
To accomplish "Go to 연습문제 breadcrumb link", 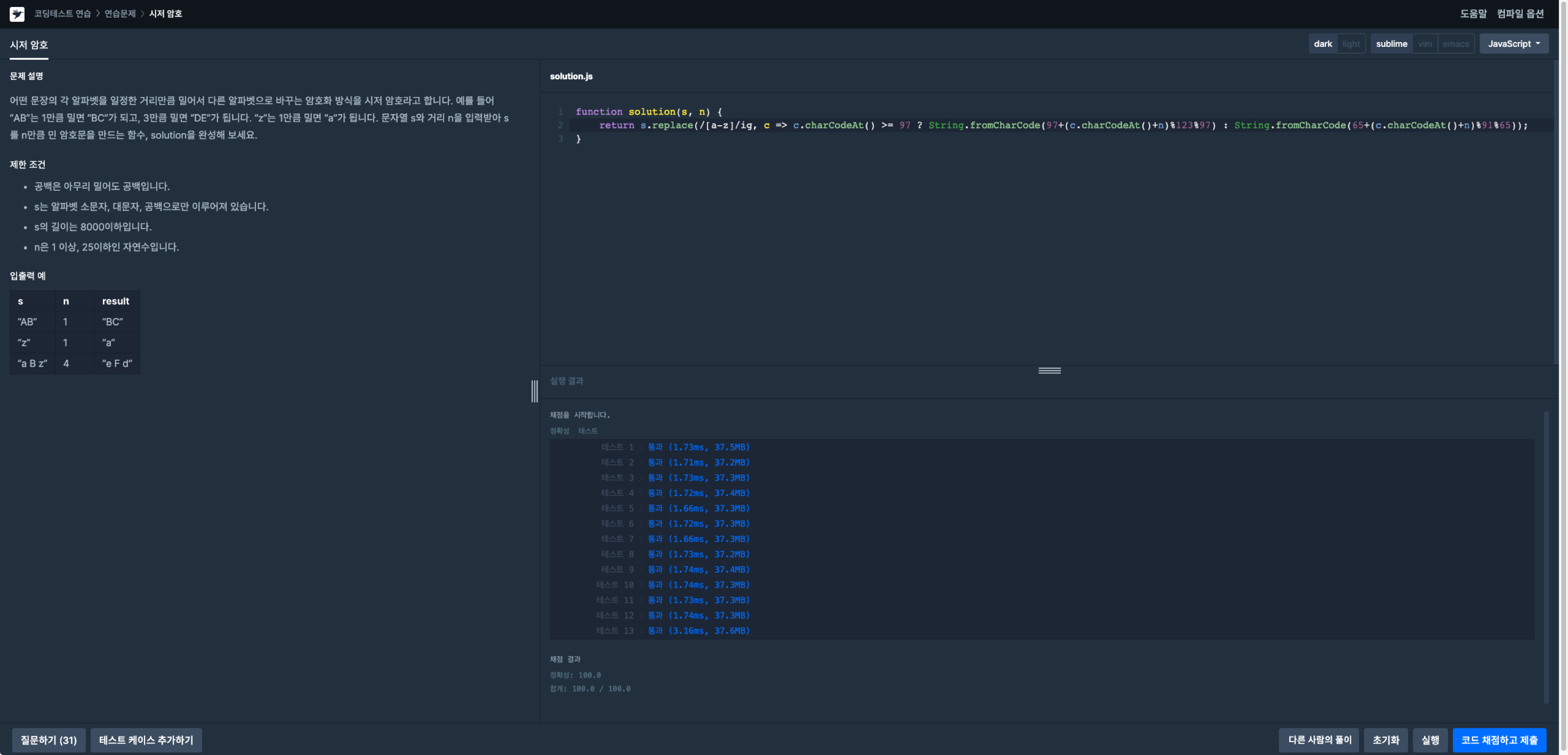I will point(120,13).
